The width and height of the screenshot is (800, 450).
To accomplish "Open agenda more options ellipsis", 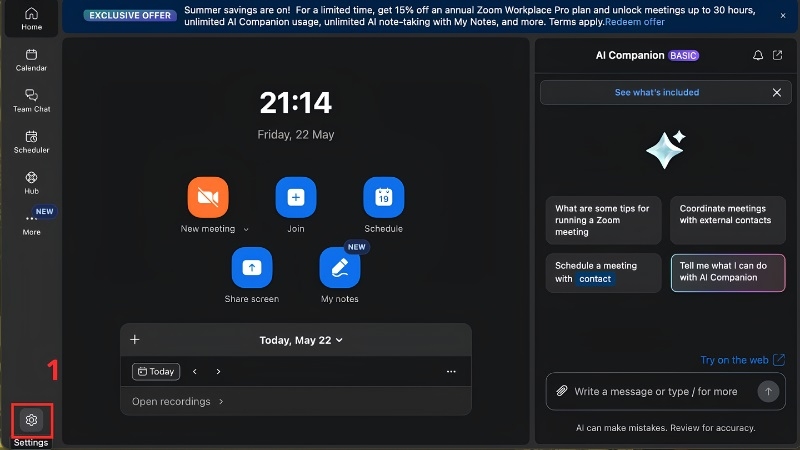I will [x=451, y=371].
